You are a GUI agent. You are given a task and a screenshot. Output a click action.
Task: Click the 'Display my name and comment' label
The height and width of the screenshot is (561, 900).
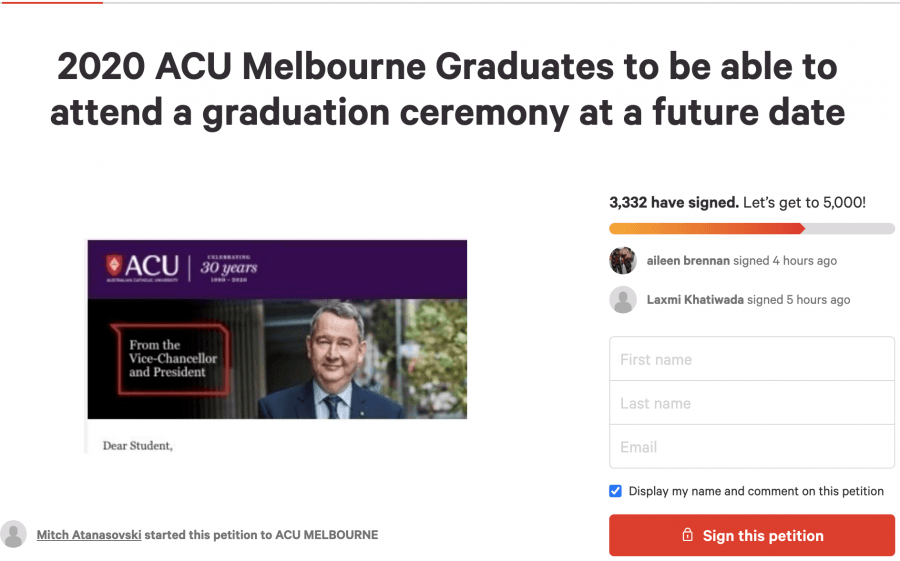tap(756, 491)
